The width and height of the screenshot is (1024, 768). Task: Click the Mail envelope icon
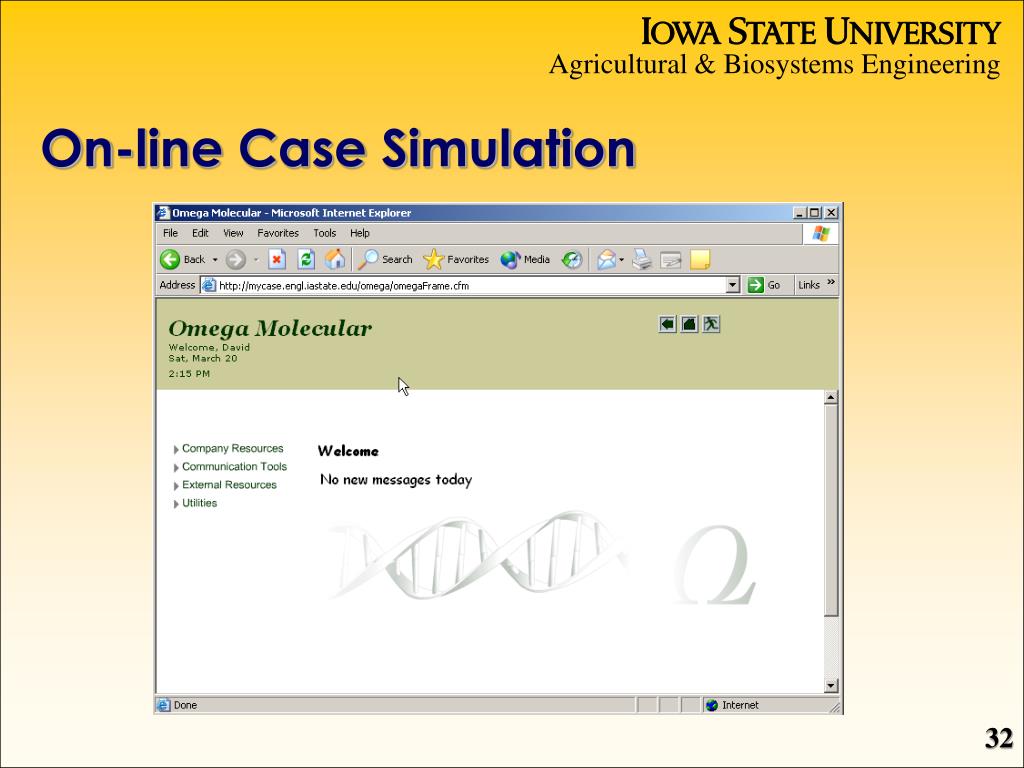pyautogui.click(x=606, y=260)
